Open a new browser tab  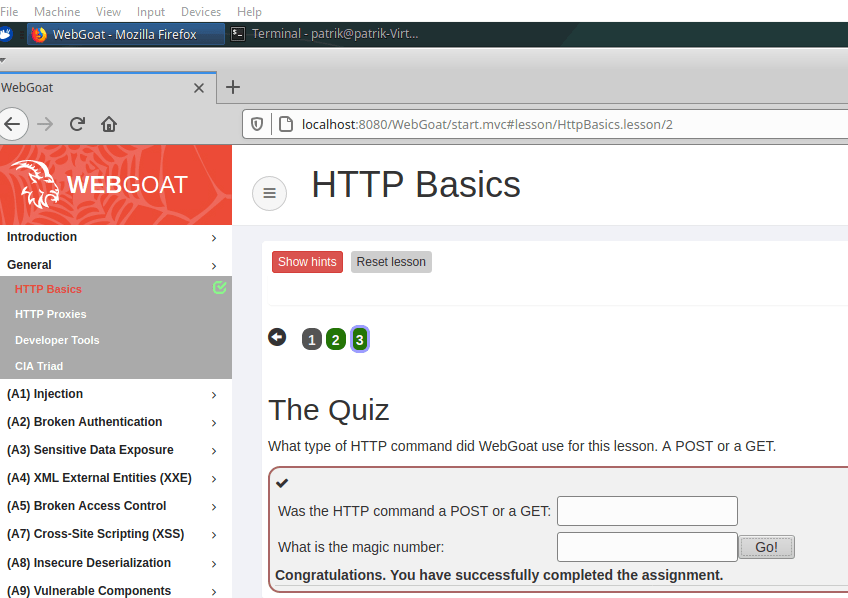coord(233,87)
